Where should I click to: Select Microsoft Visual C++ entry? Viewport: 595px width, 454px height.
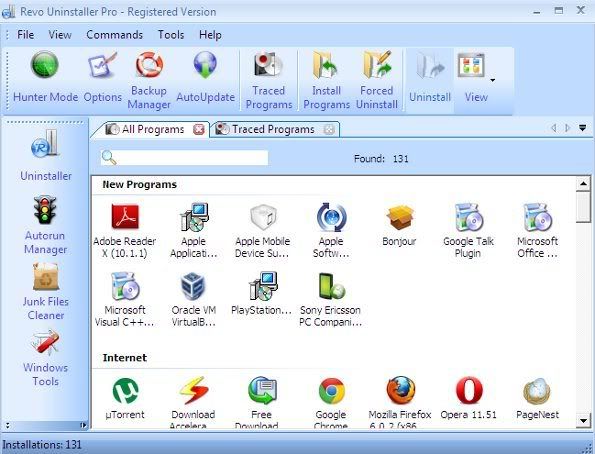pos(124,300)
